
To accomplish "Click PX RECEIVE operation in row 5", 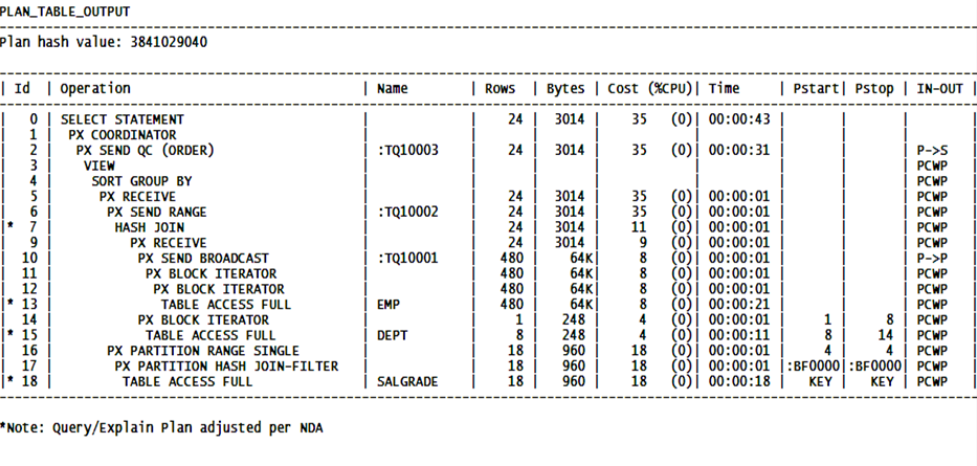I will [x=137, y=196].
